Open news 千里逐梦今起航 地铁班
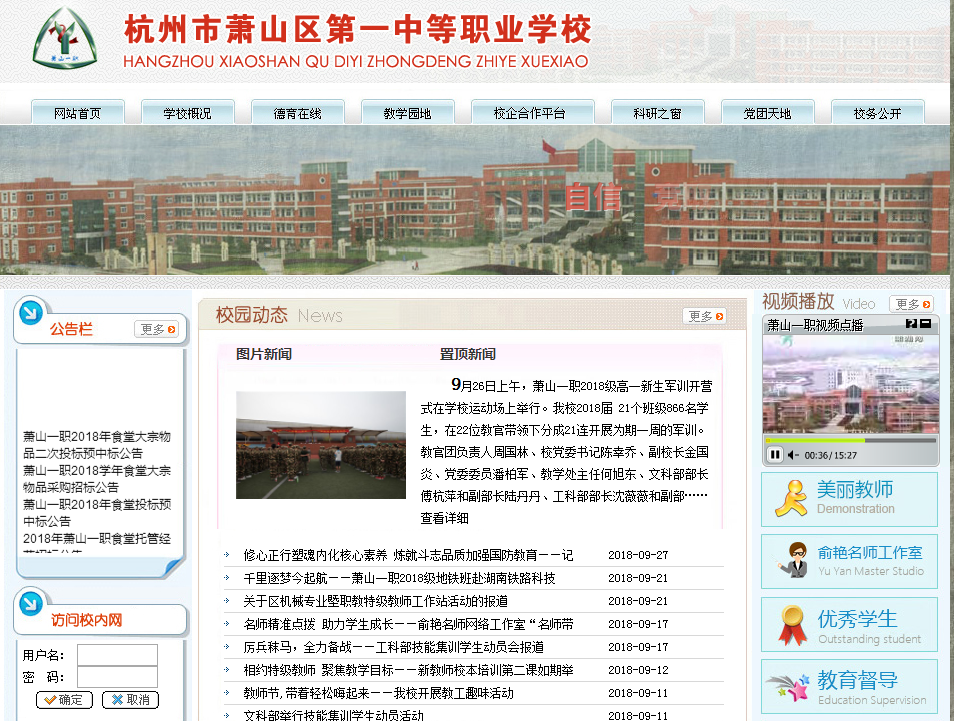 (399, 578)
